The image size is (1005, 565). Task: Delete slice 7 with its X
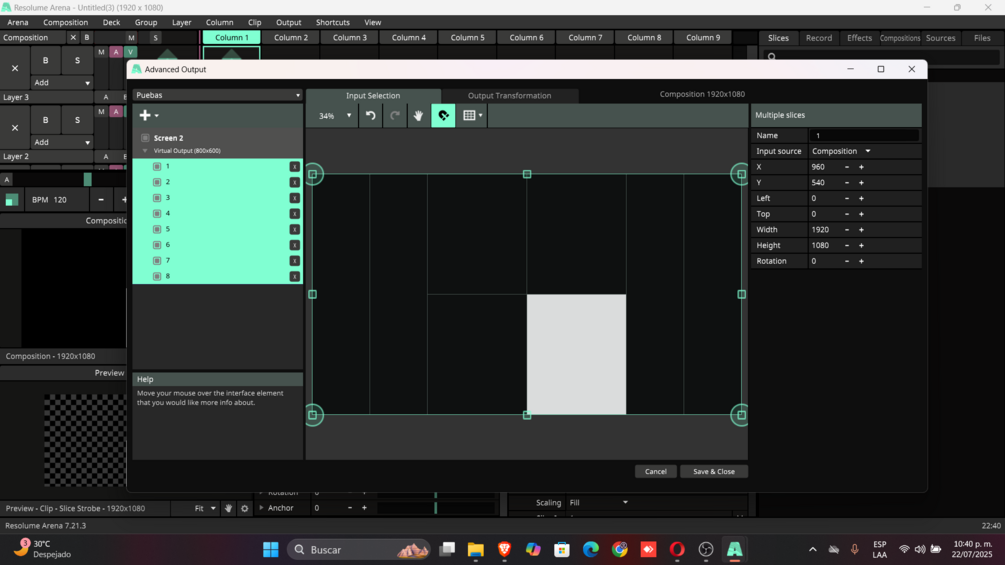click(295, 261)
